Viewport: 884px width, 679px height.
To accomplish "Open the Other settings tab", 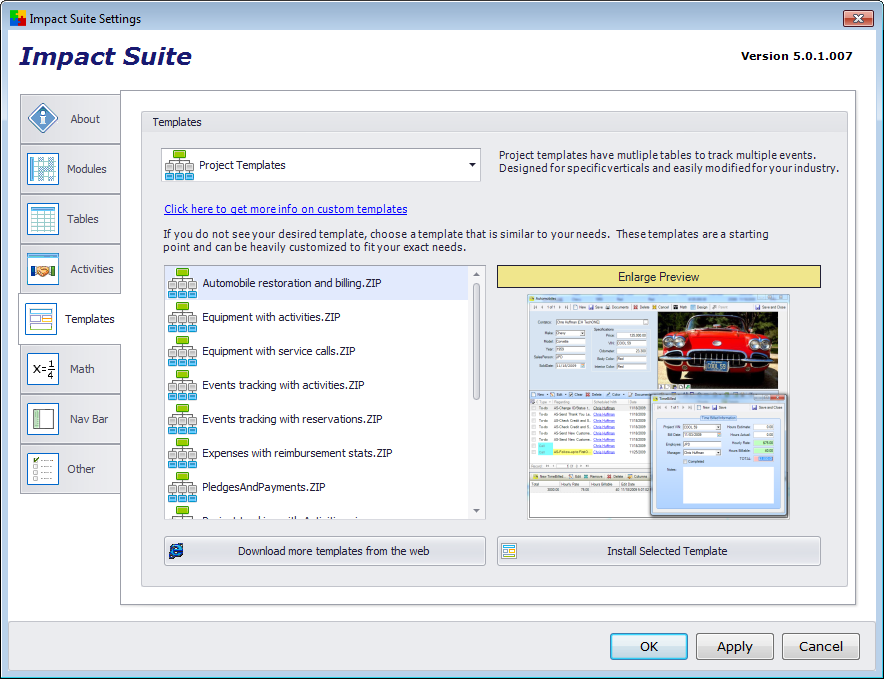I will pos(70,469).
